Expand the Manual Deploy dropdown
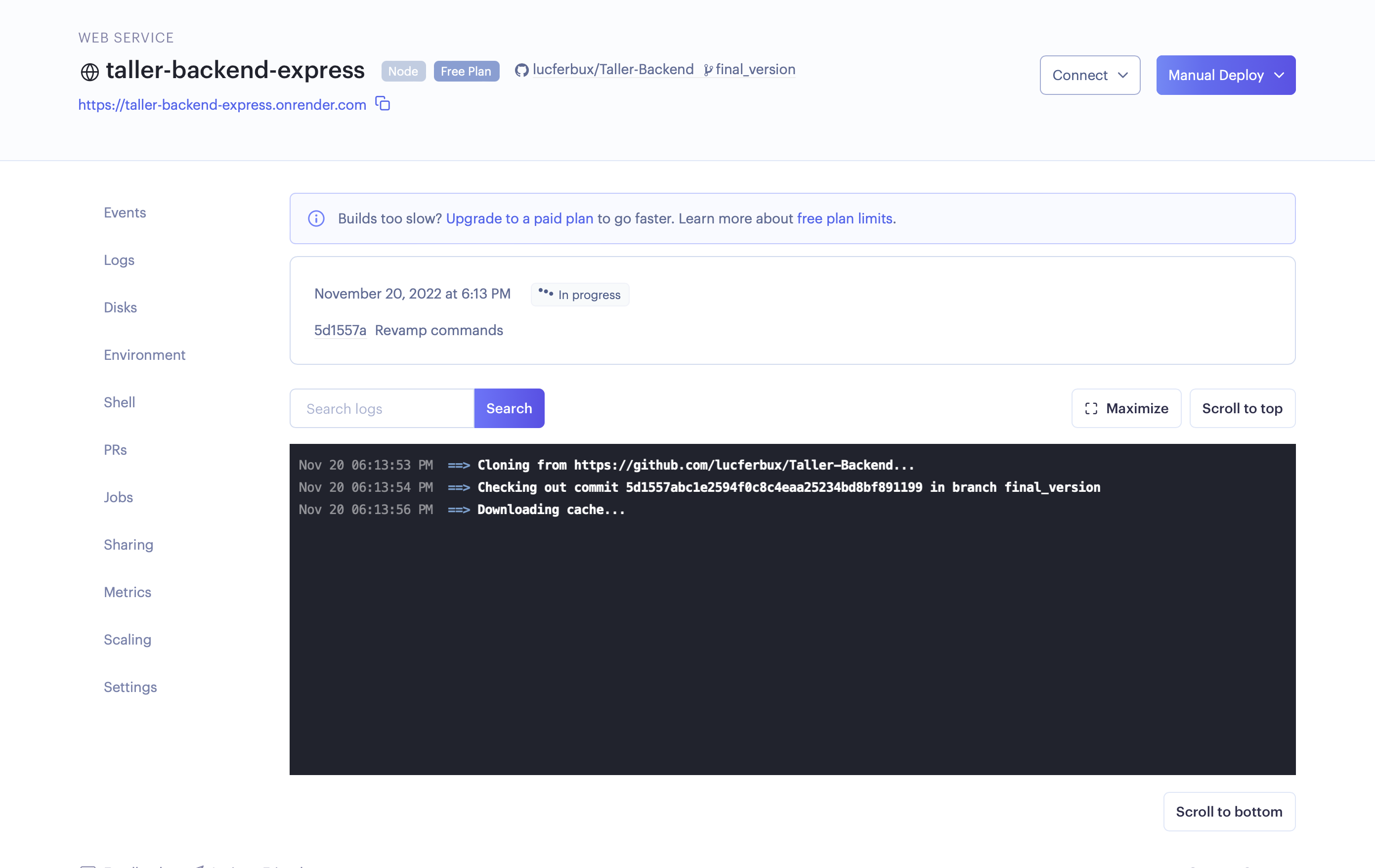This screenshot has width=1375, height=868. pos(1225,75)
